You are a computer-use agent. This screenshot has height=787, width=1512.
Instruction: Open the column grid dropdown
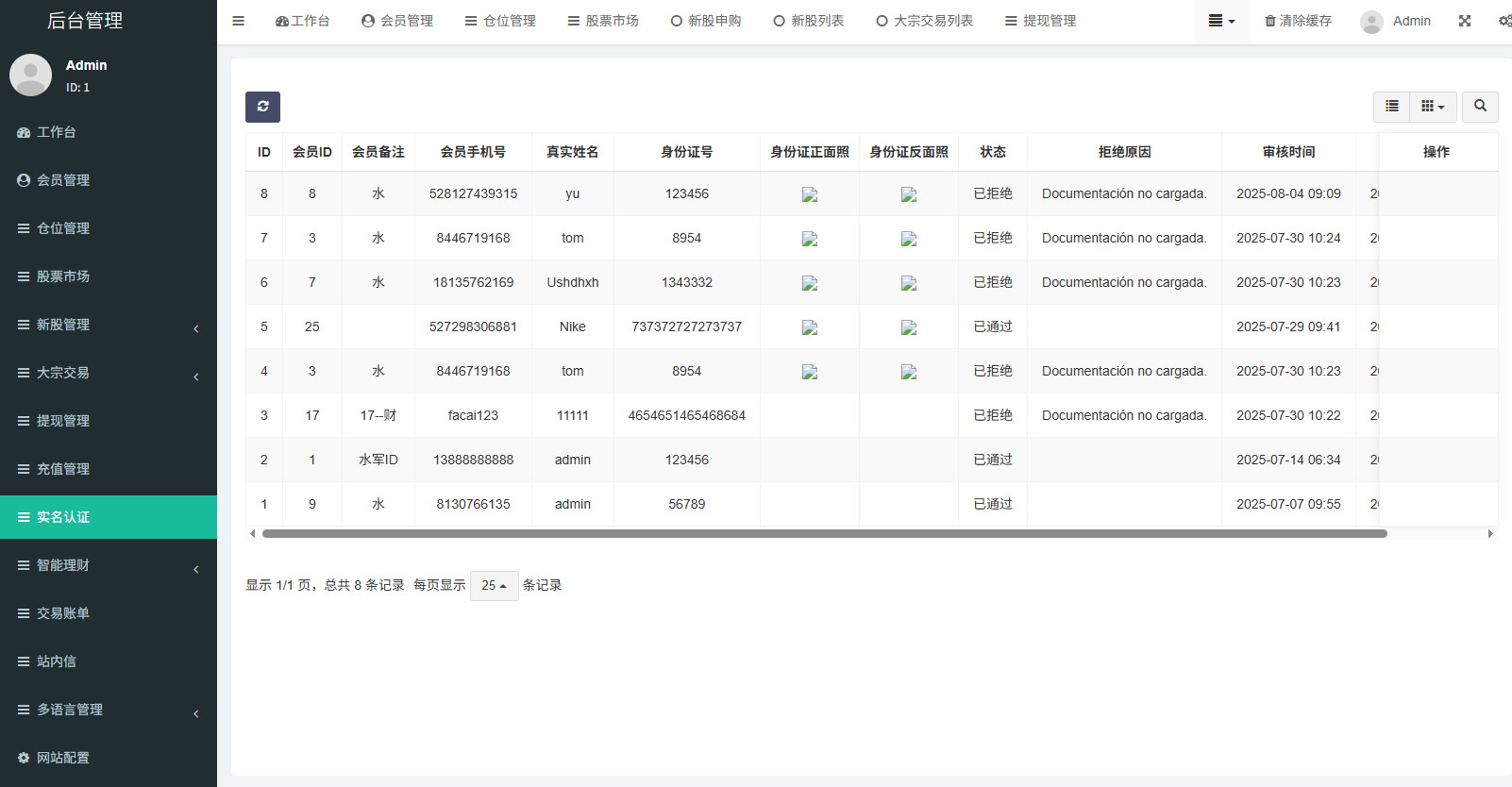(x=1433, y=107)
